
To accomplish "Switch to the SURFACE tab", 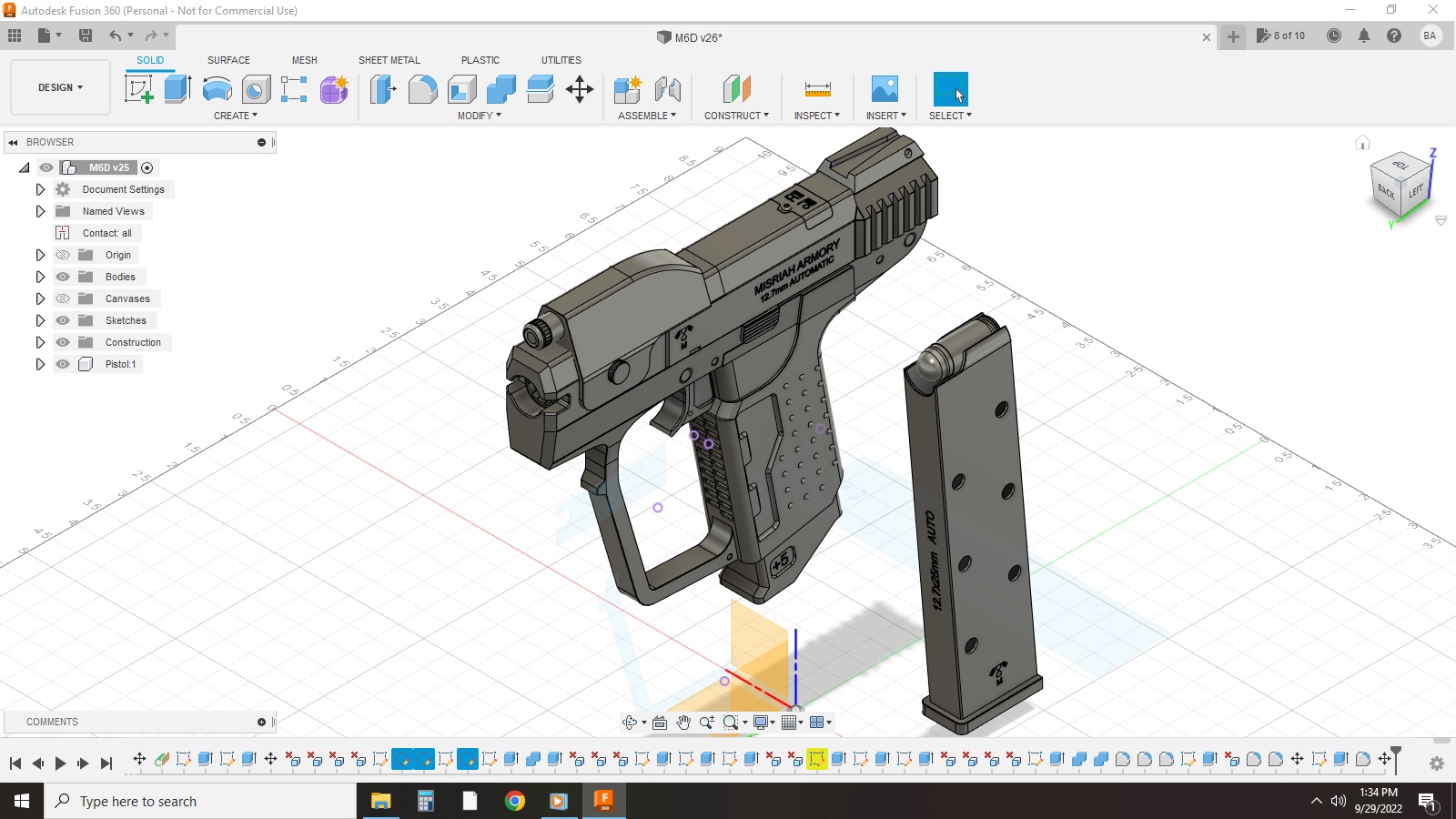I will point(228,60).
